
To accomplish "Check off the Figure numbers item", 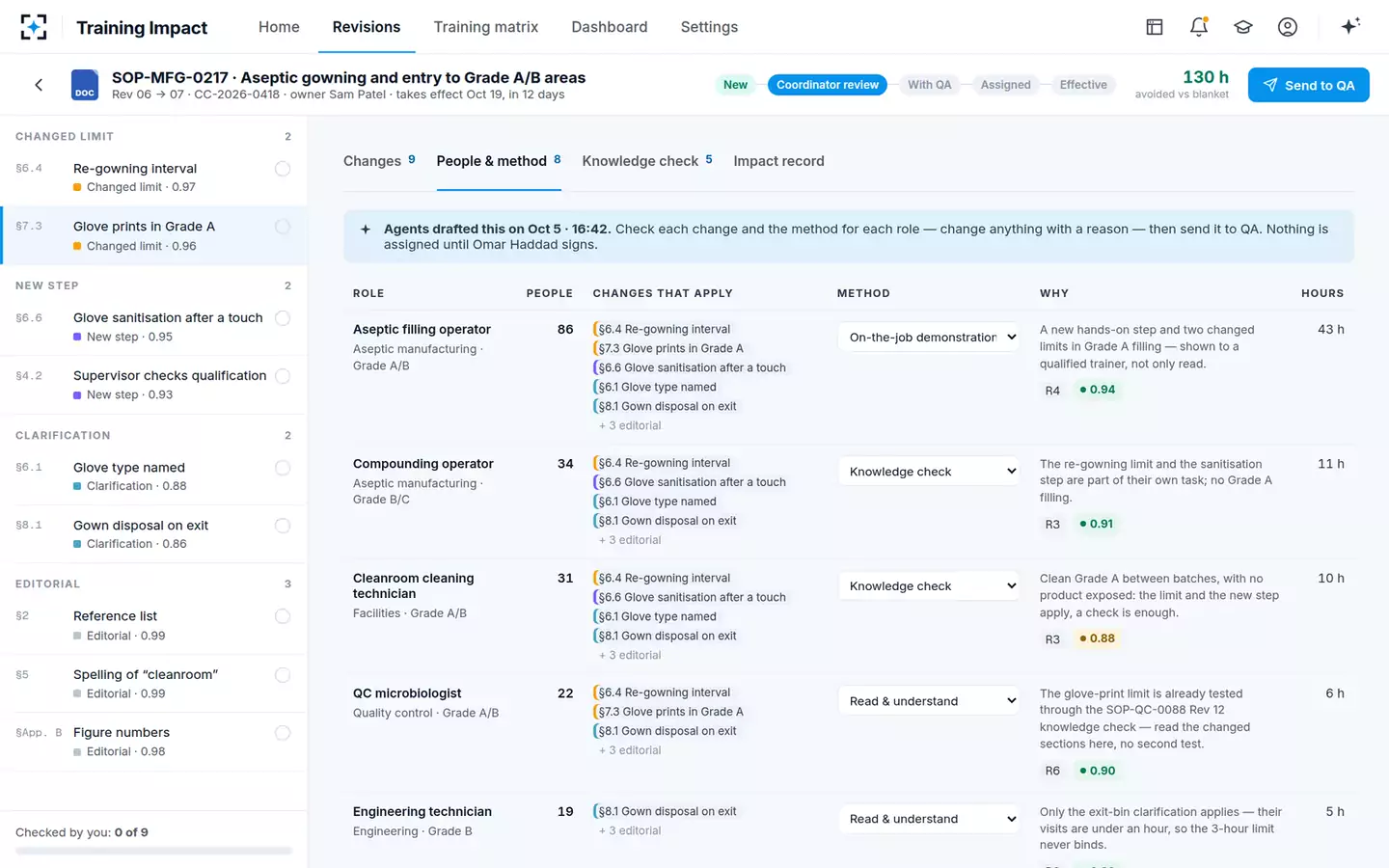I will point(283,733).
